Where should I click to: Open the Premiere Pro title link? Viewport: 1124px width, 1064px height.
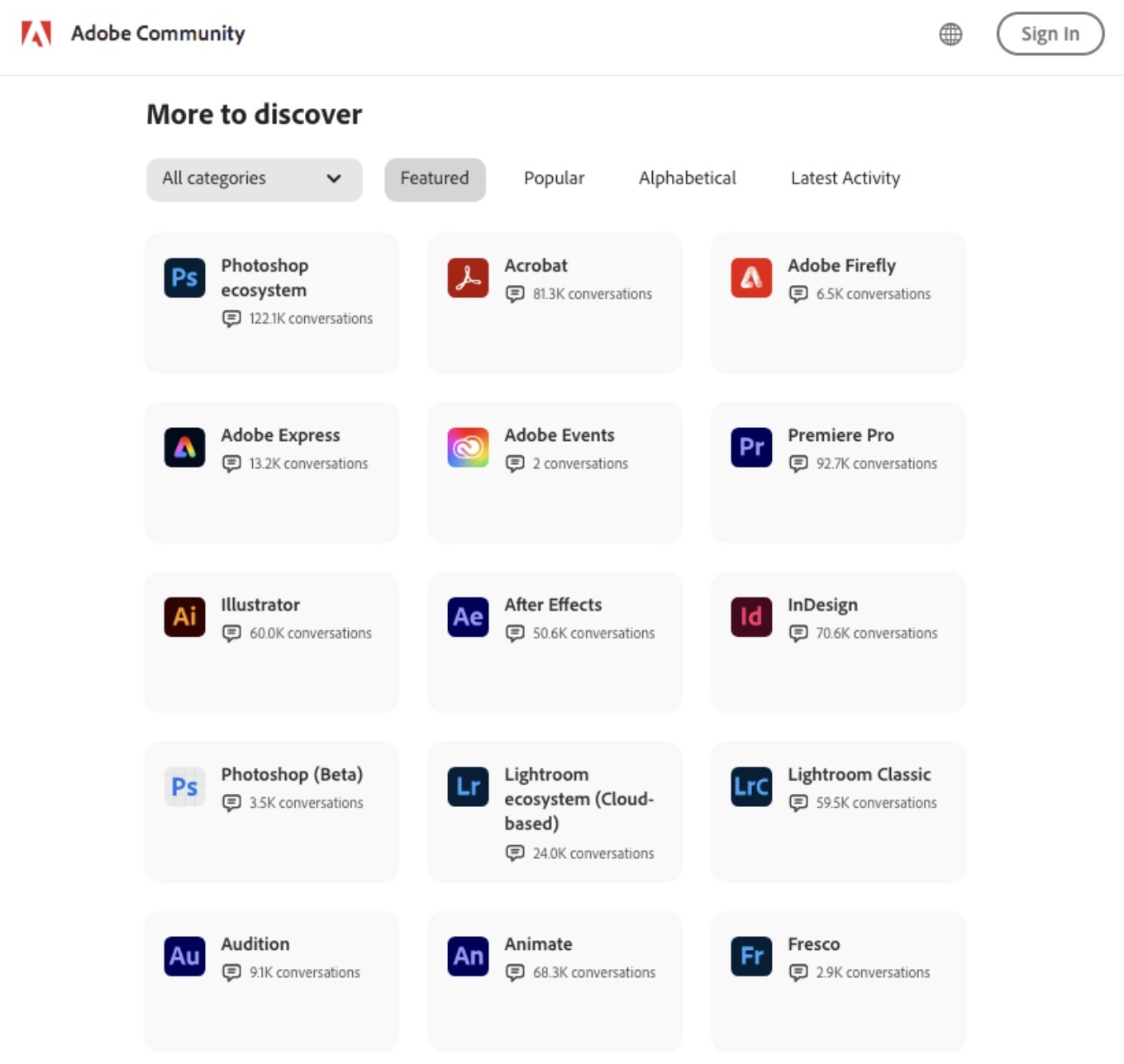(x=841, y=435)
